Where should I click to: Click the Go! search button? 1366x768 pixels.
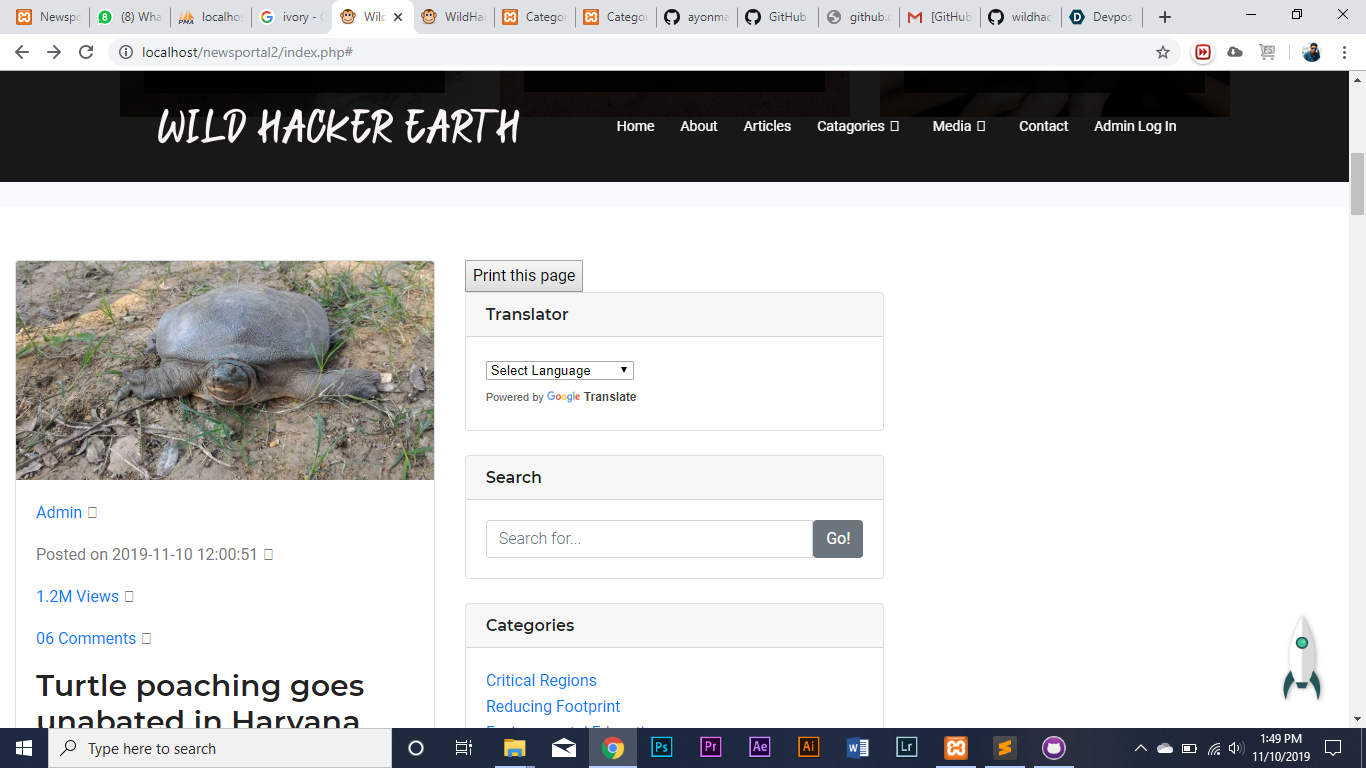tap(838, 538)
